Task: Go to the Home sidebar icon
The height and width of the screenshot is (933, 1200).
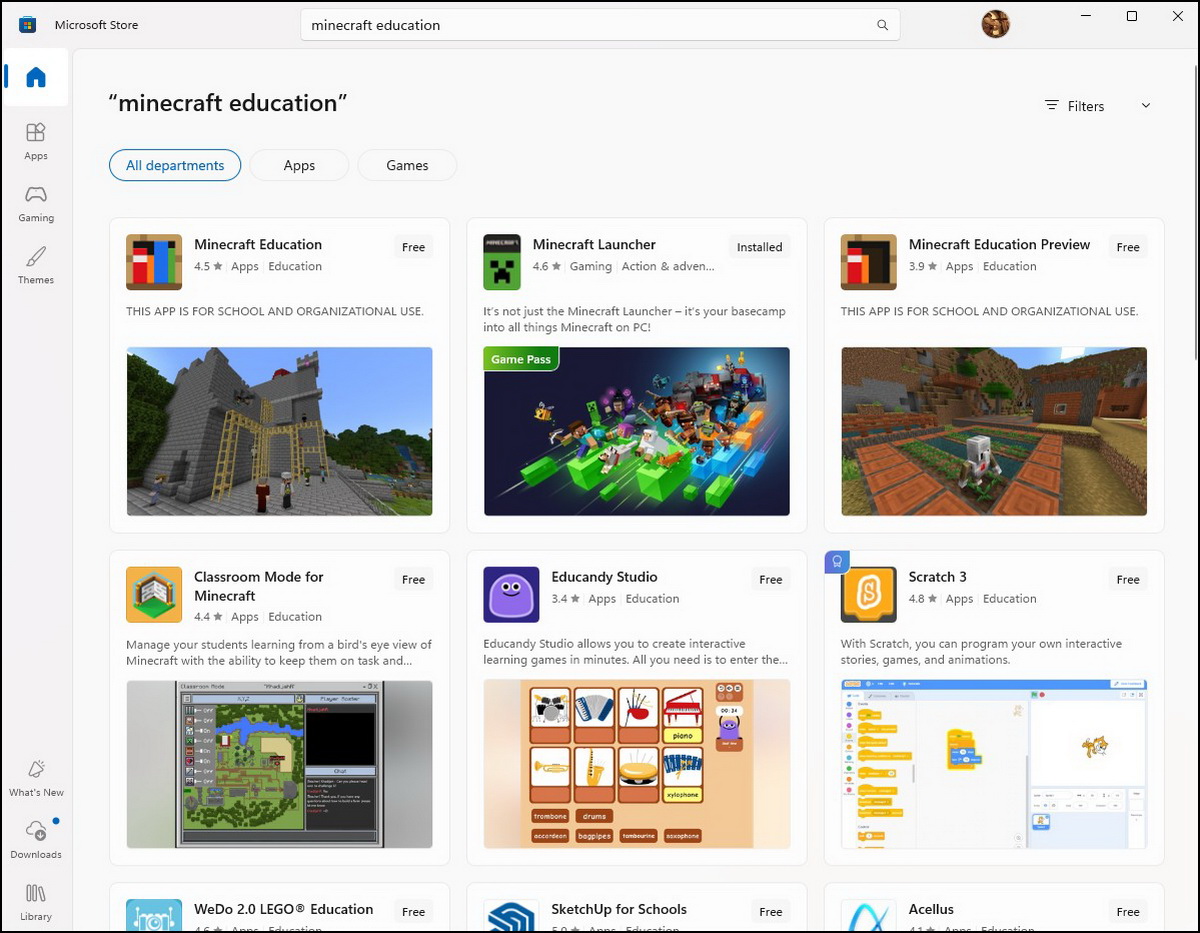Action: pos(36,77)
